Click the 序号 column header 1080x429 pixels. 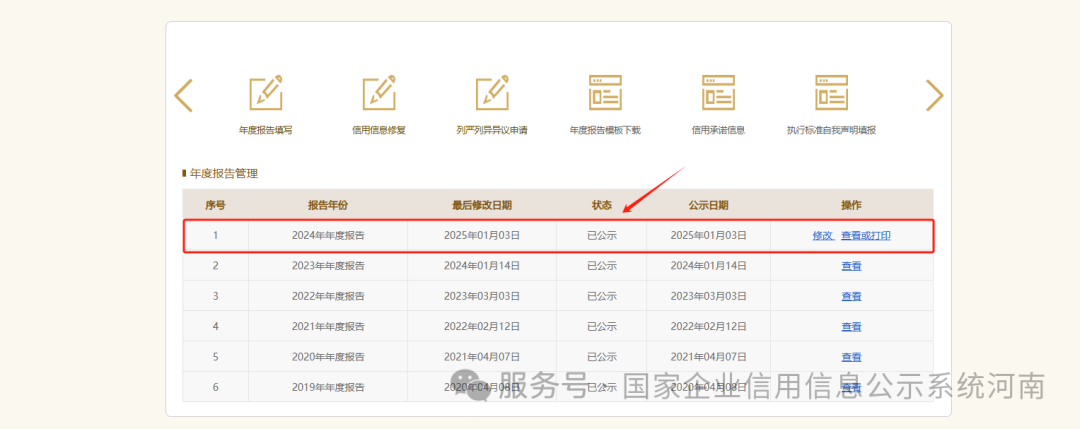click(216, 205)
